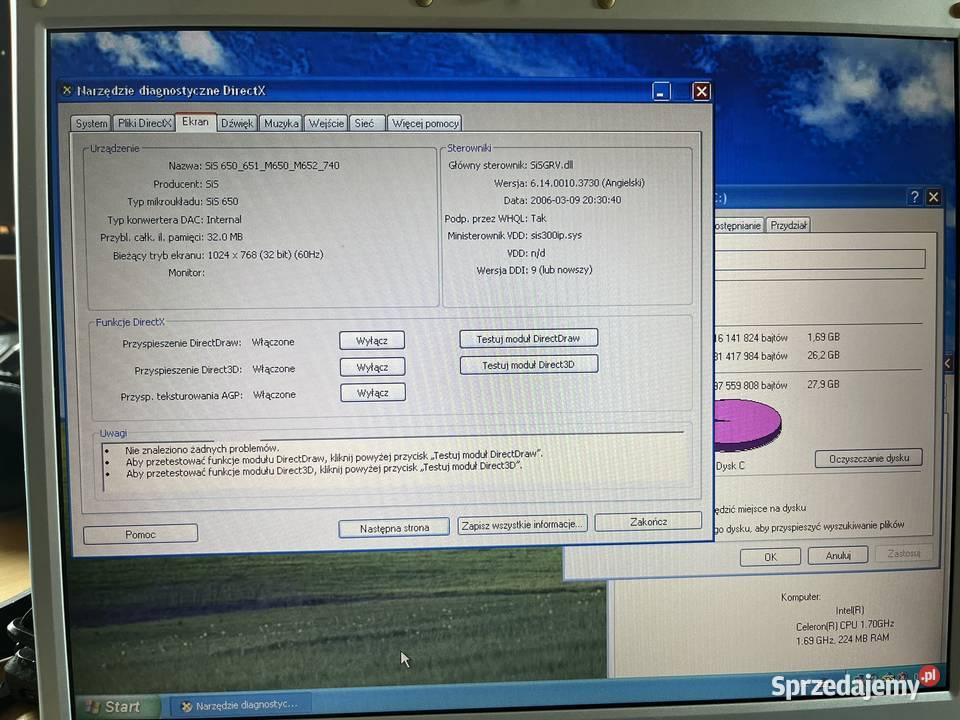Image resolution: width=960 pixels, height=720 pixels.
Task: Click the disk usage pie chart
Action: 748,425
